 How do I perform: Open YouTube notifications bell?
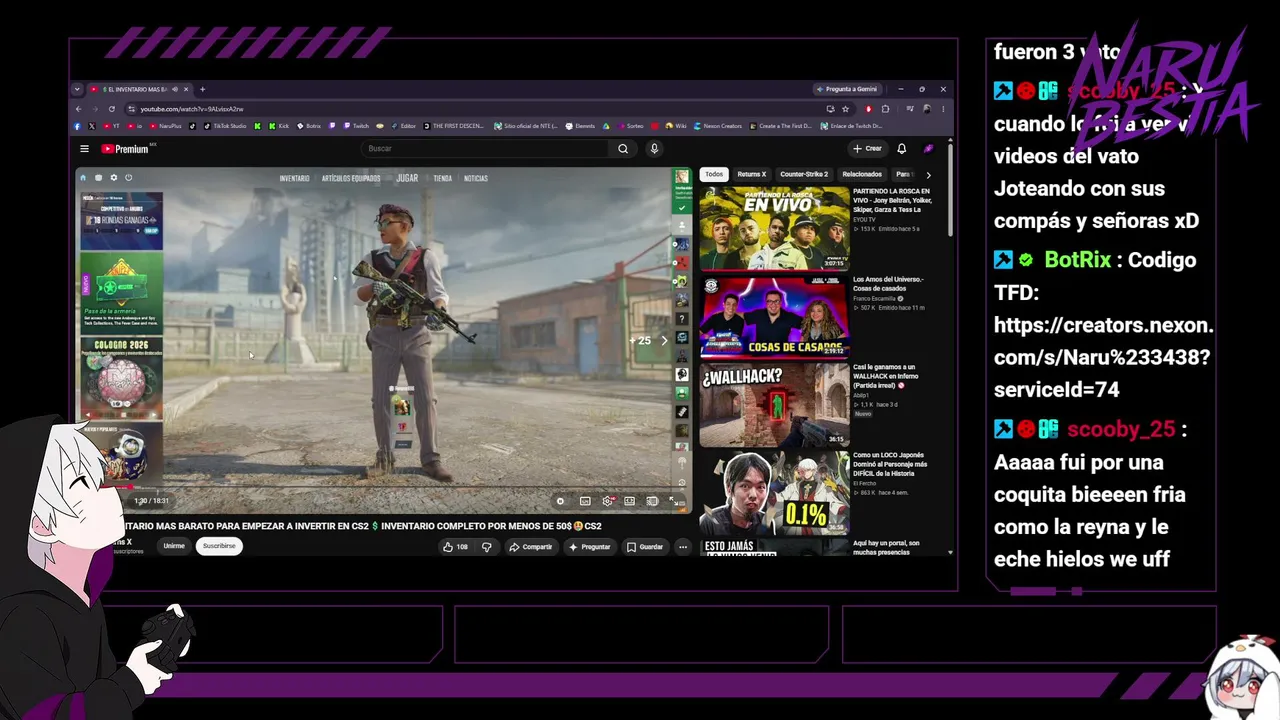[901, 149]
